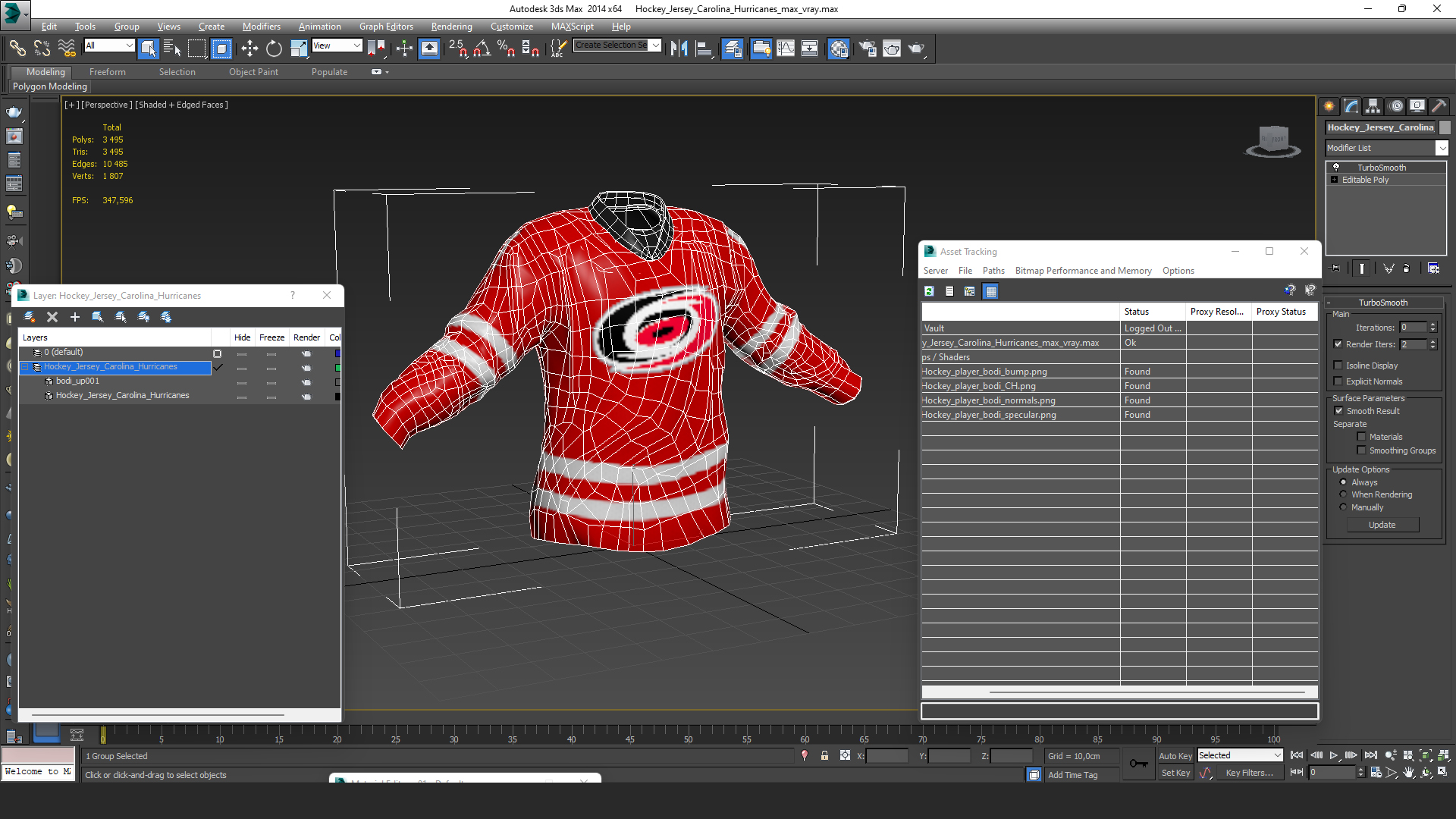Click the Align tool icon
The width and height of the screenshot is (1456, 819).
704,49
